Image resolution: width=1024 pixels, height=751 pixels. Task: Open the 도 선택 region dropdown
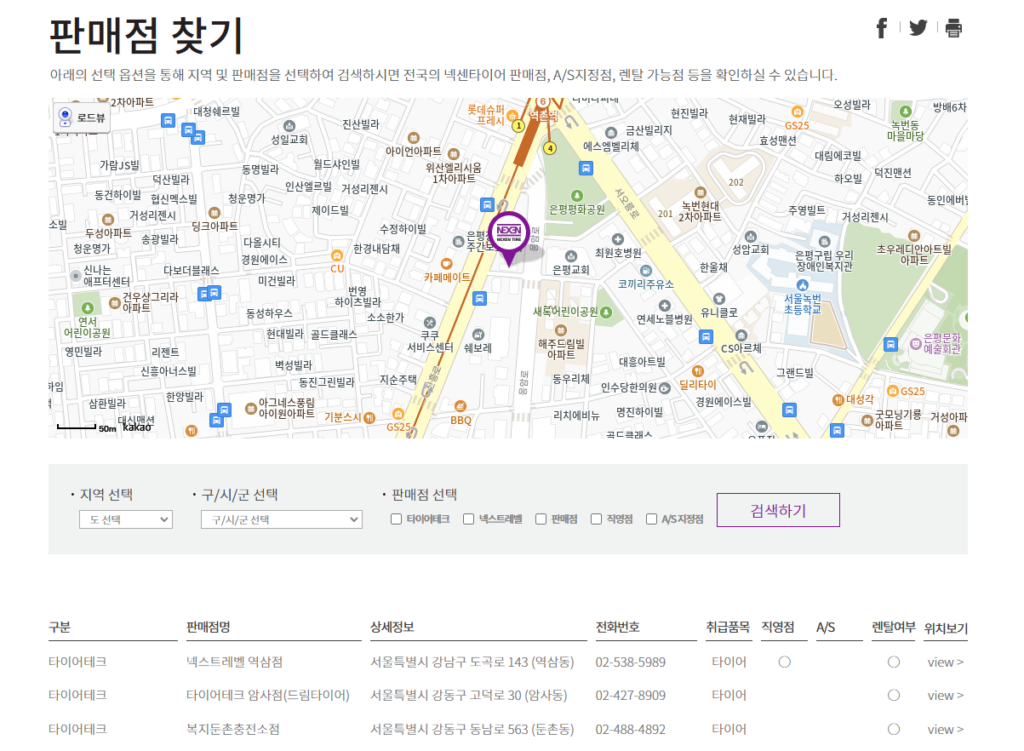point(125,519)
